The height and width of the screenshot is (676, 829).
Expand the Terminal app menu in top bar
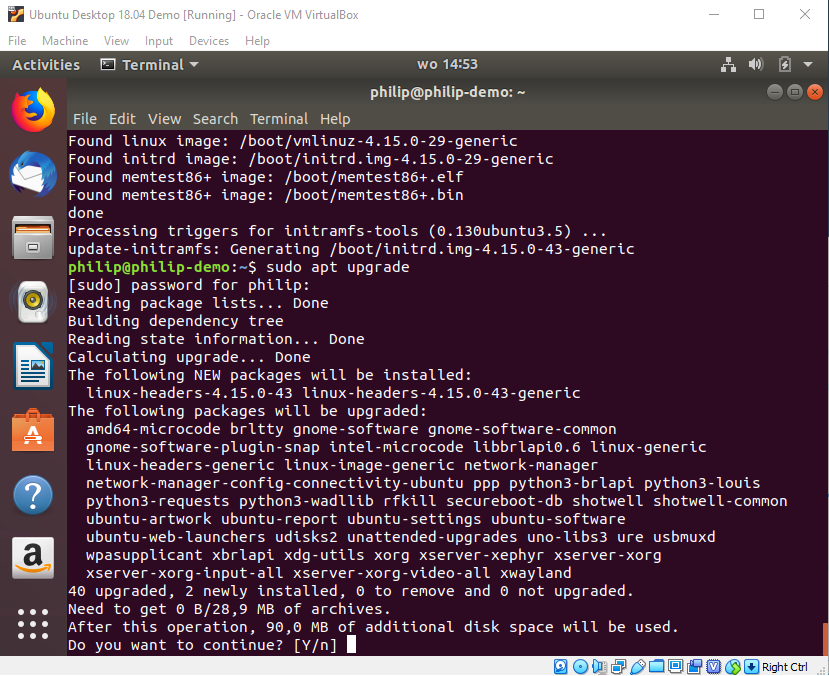(150, 64)
